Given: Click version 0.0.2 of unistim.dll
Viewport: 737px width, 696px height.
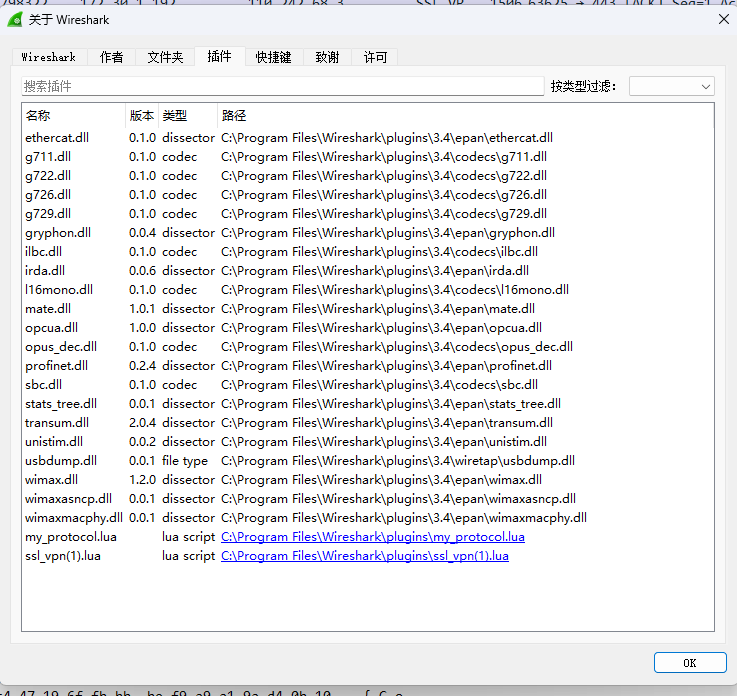Looking at the screenshot, I should pyautogui.click(x=142, y=442).
